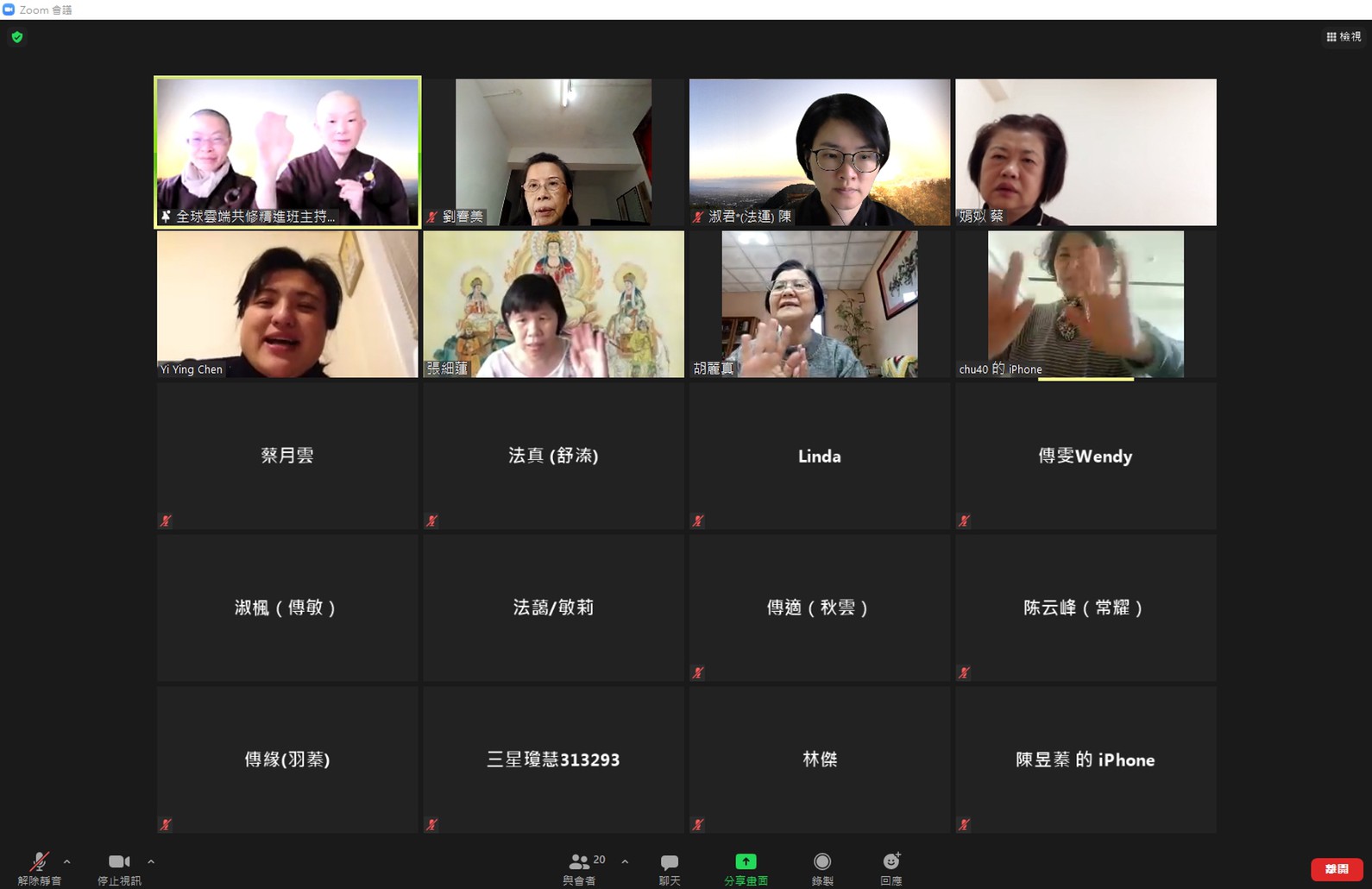
Task: Click the 三星瓊慧313293 participant tile
Action: (x=553, y=760)
